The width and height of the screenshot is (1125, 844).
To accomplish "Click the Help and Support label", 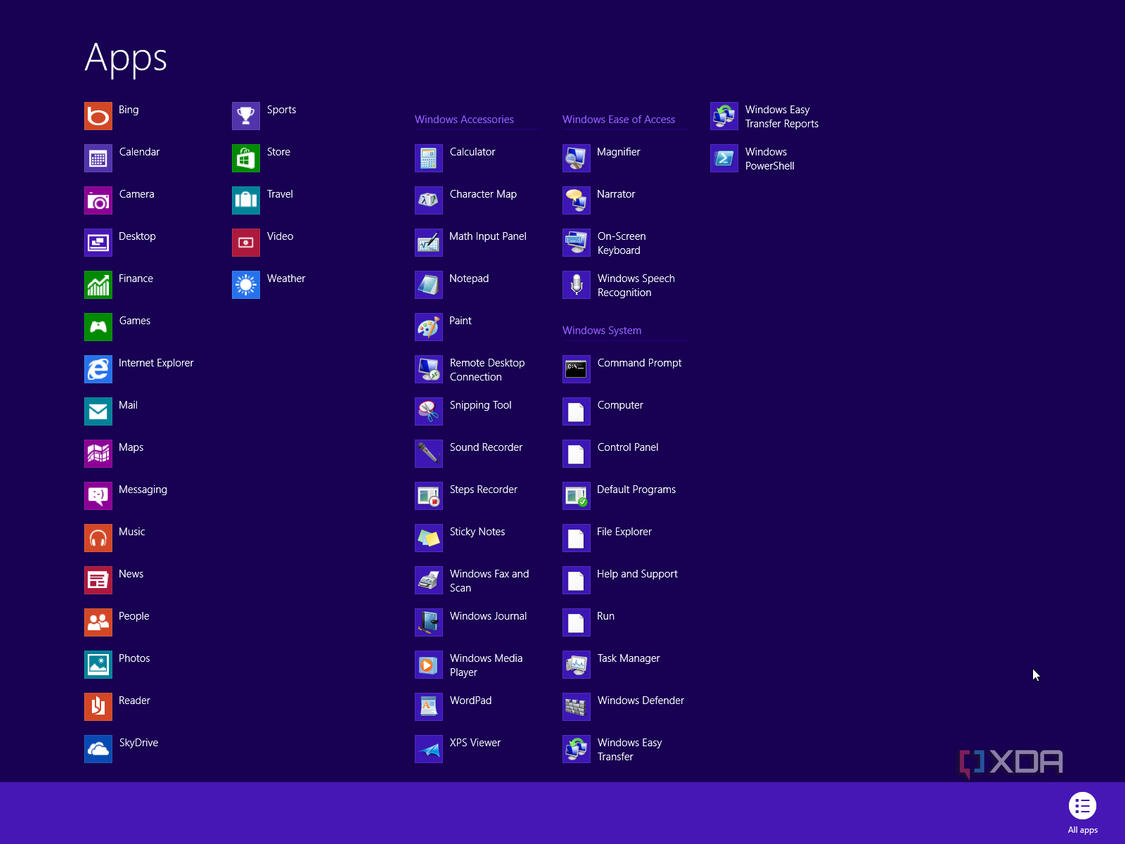I will click(x=637, y=574).
